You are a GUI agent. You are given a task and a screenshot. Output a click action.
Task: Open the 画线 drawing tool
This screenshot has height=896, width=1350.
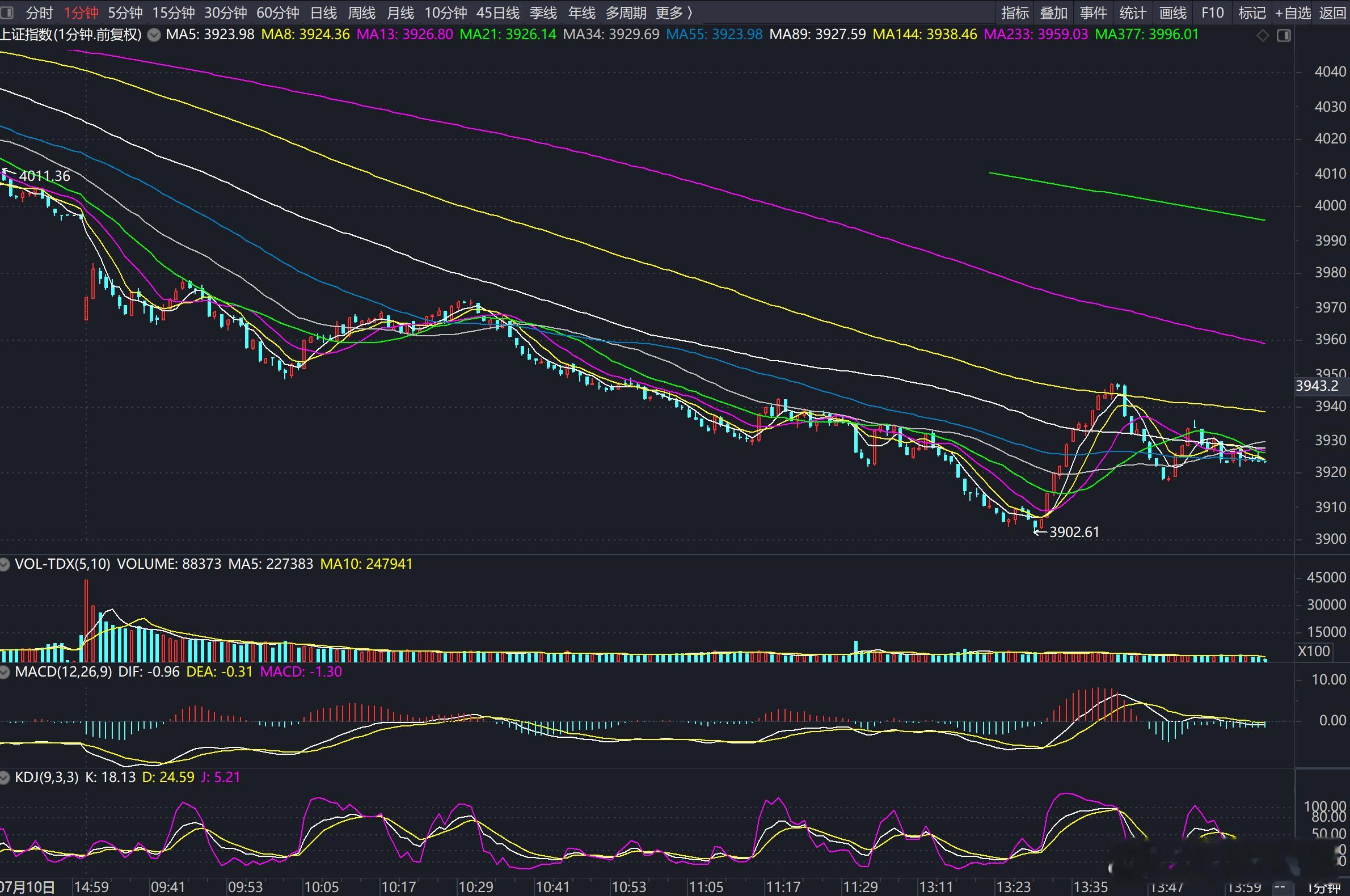tap(1174, 12)
